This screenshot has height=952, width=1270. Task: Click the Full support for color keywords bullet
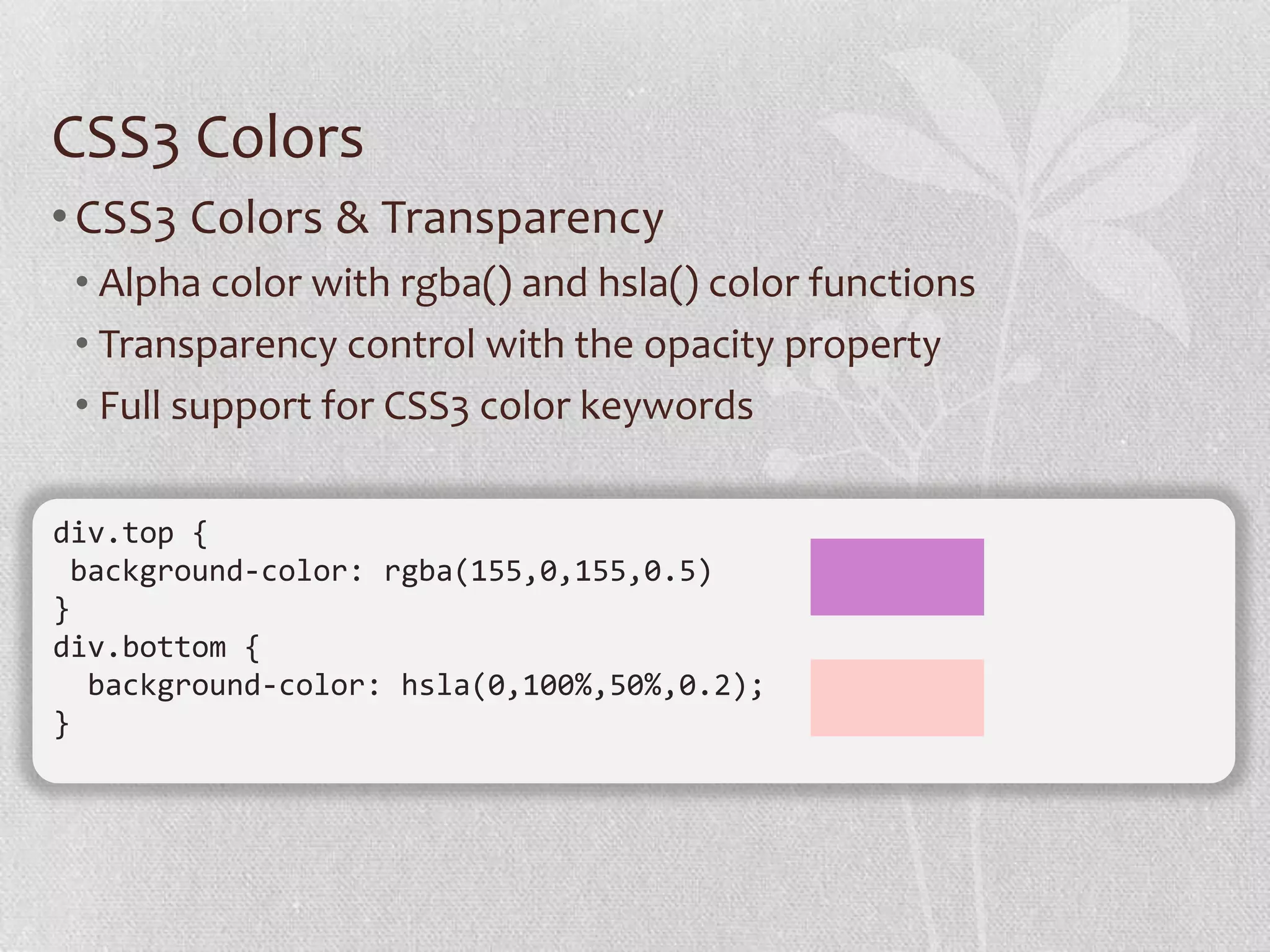426,407
